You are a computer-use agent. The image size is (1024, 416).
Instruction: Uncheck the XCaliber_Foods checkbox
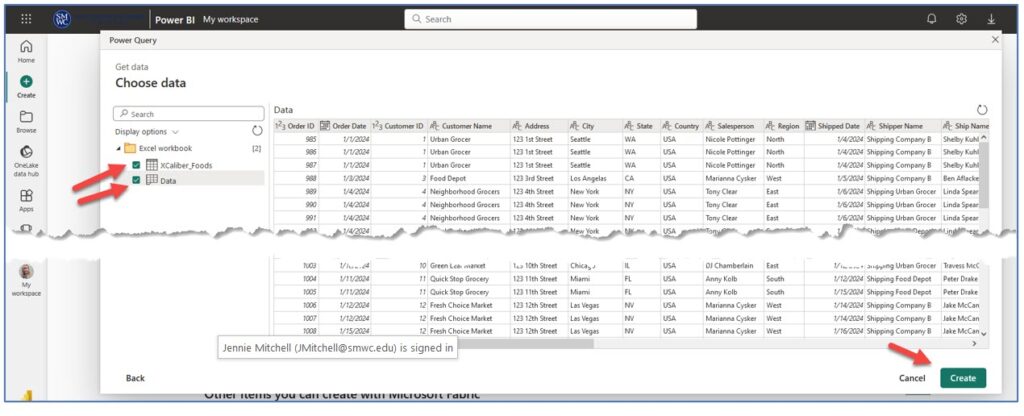click(136, 165)
